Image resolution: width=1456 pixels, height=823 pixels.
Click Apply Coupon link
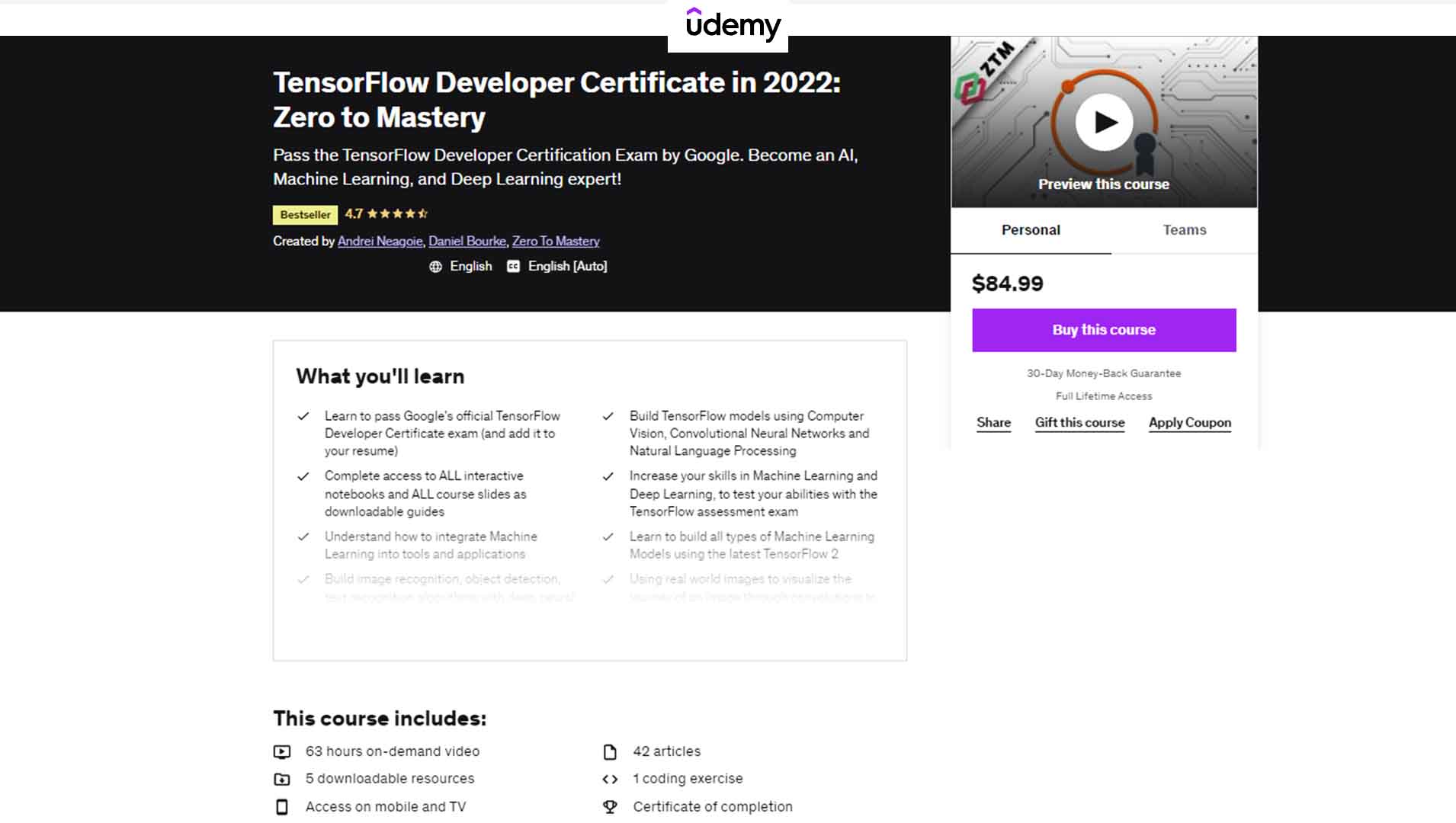point(1190,423)
